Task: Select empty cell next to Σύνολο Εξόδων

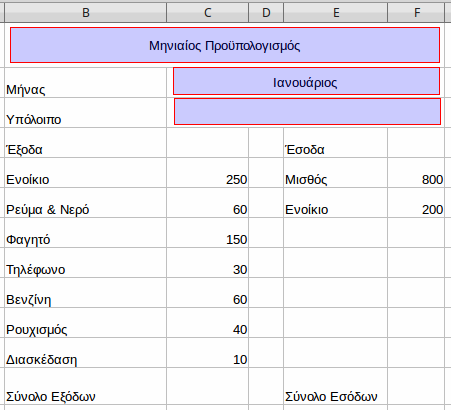Action: 208,386
